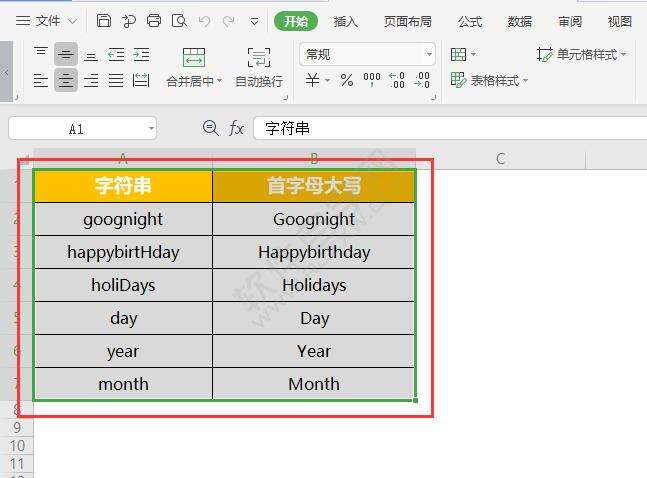Screen dimensions: 647x478
Task: Click the 合并居中 merge icon
Action: pyautogui.click(x=194, y=57)
